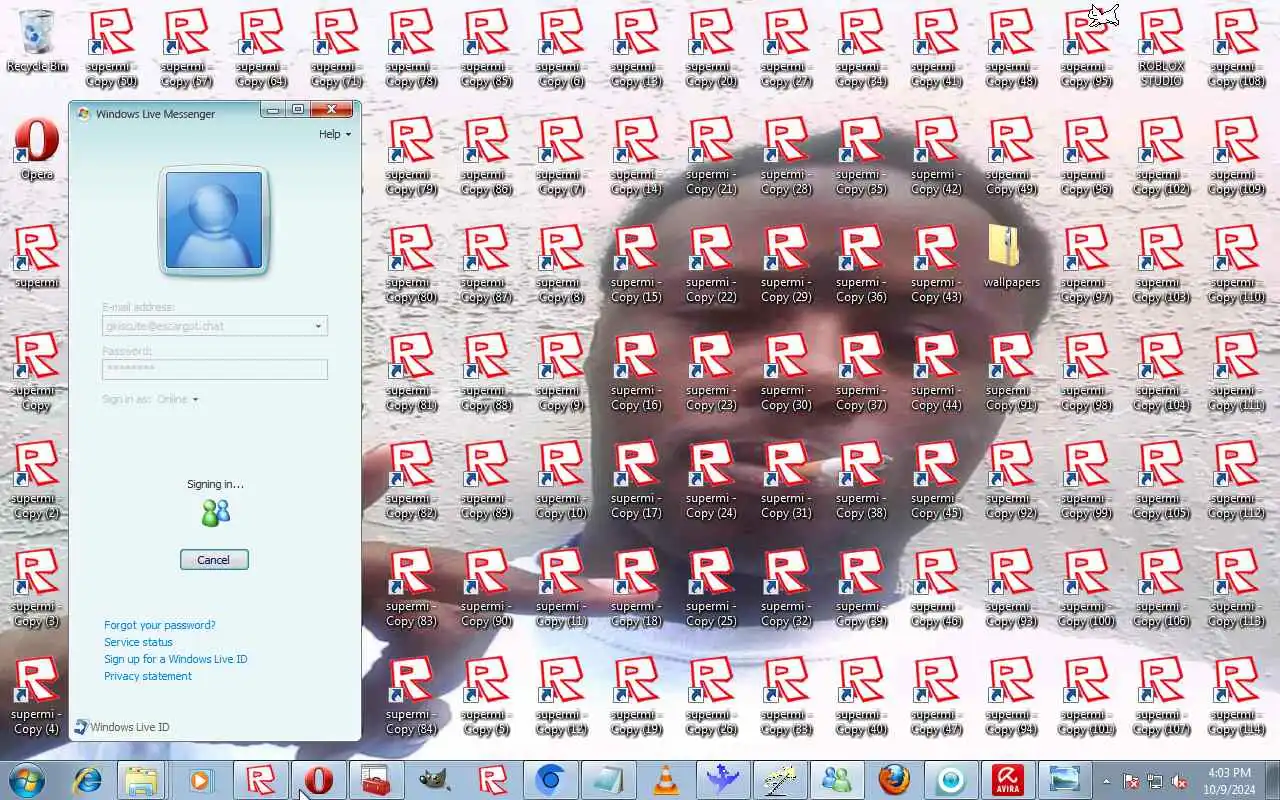Select the wallpapers folder on desktop
The width and height of the screenshot is (1280, 800).
point(1011,257)
